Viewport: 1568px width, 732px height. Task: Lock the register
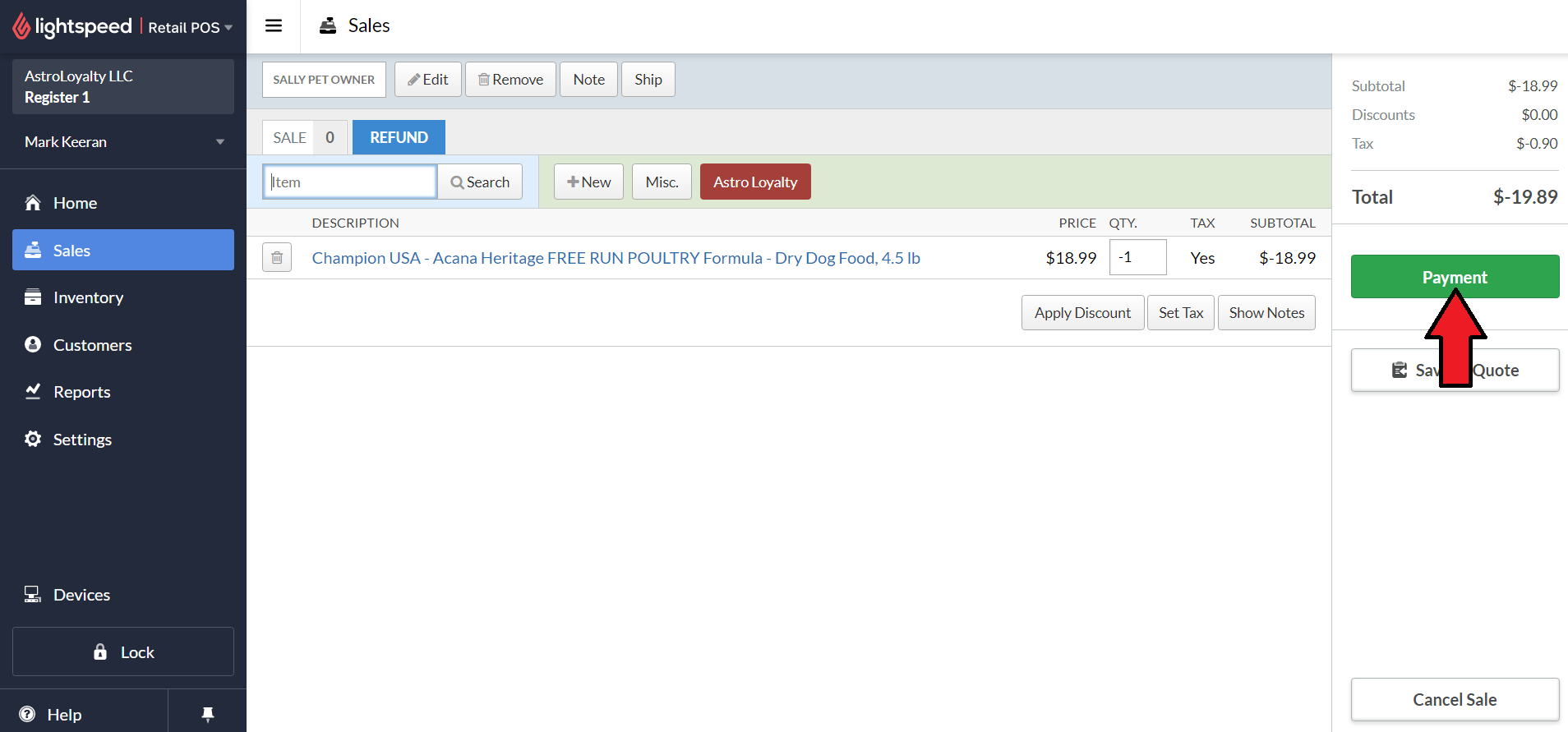(x=123, y=651)
